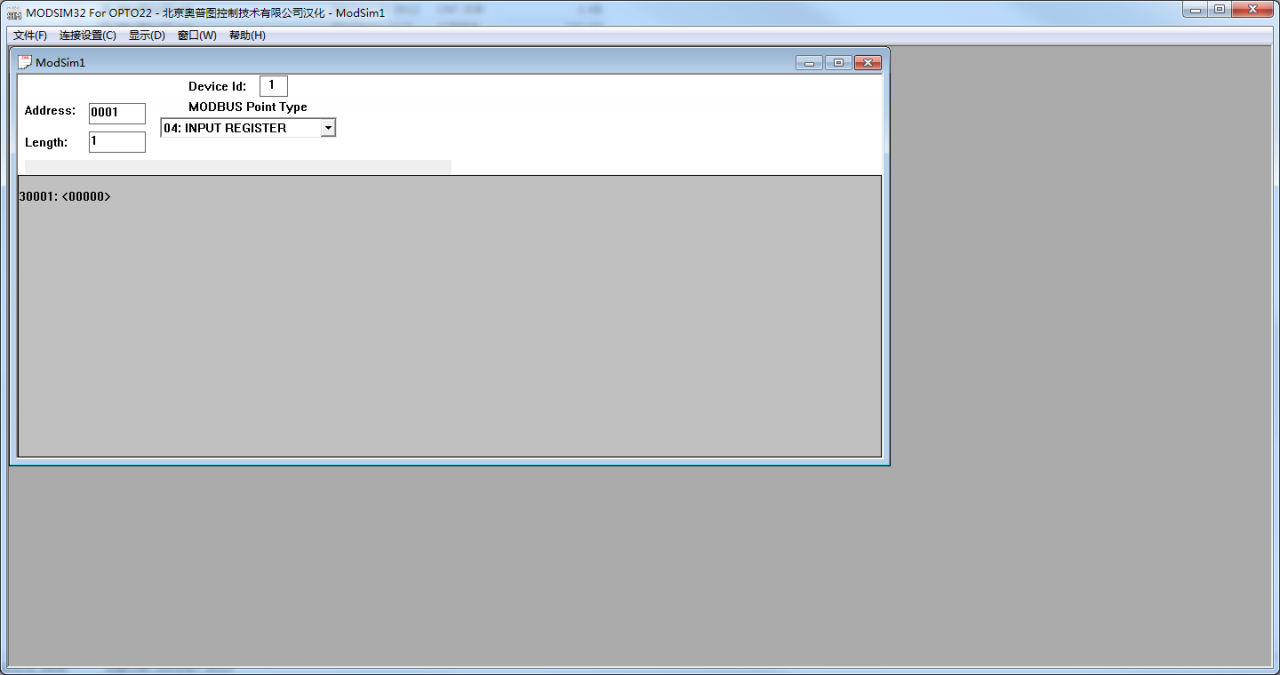This screenshot has height=675, width=1280.
Task: Click the Length input field
Action: point(117,142)
